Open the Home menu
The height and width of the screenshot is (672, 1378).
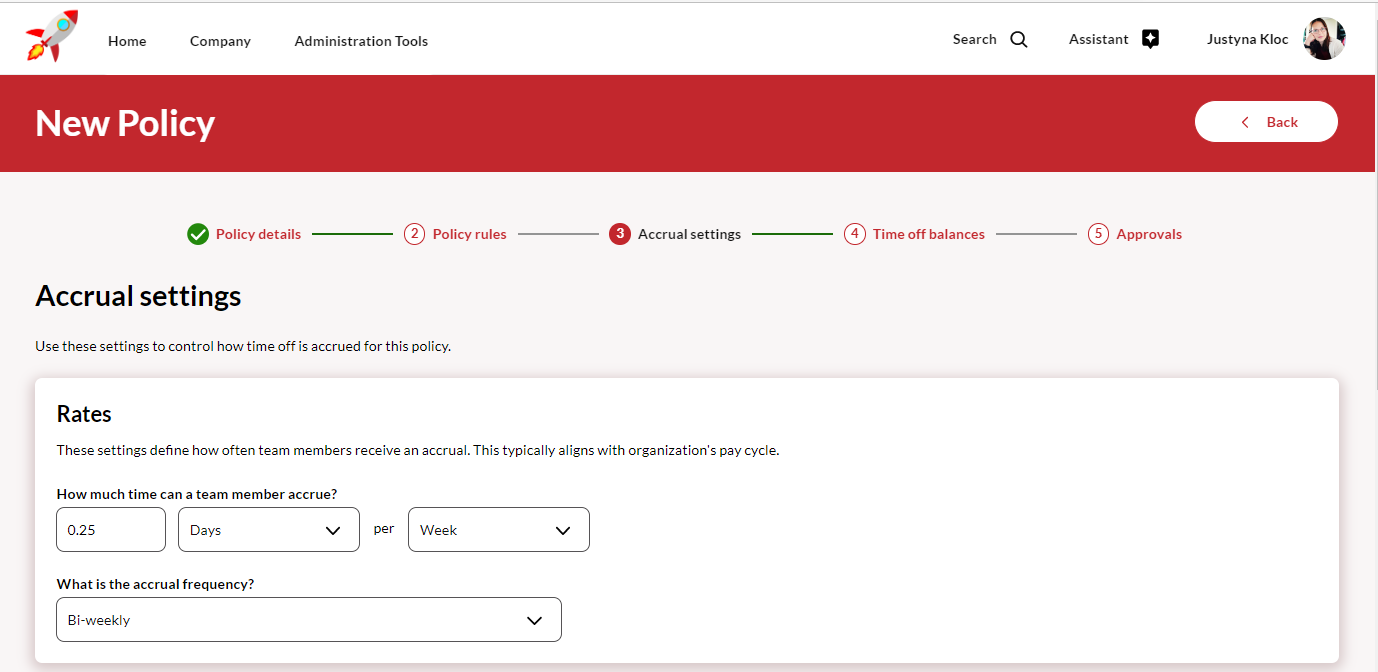pos(127,41)
